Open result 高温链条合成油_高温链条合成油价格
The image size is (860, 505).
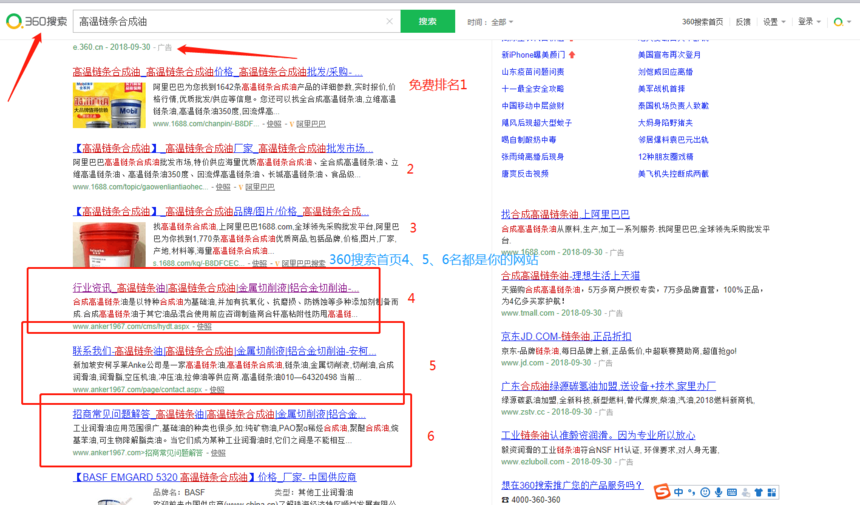pos(217,72)
